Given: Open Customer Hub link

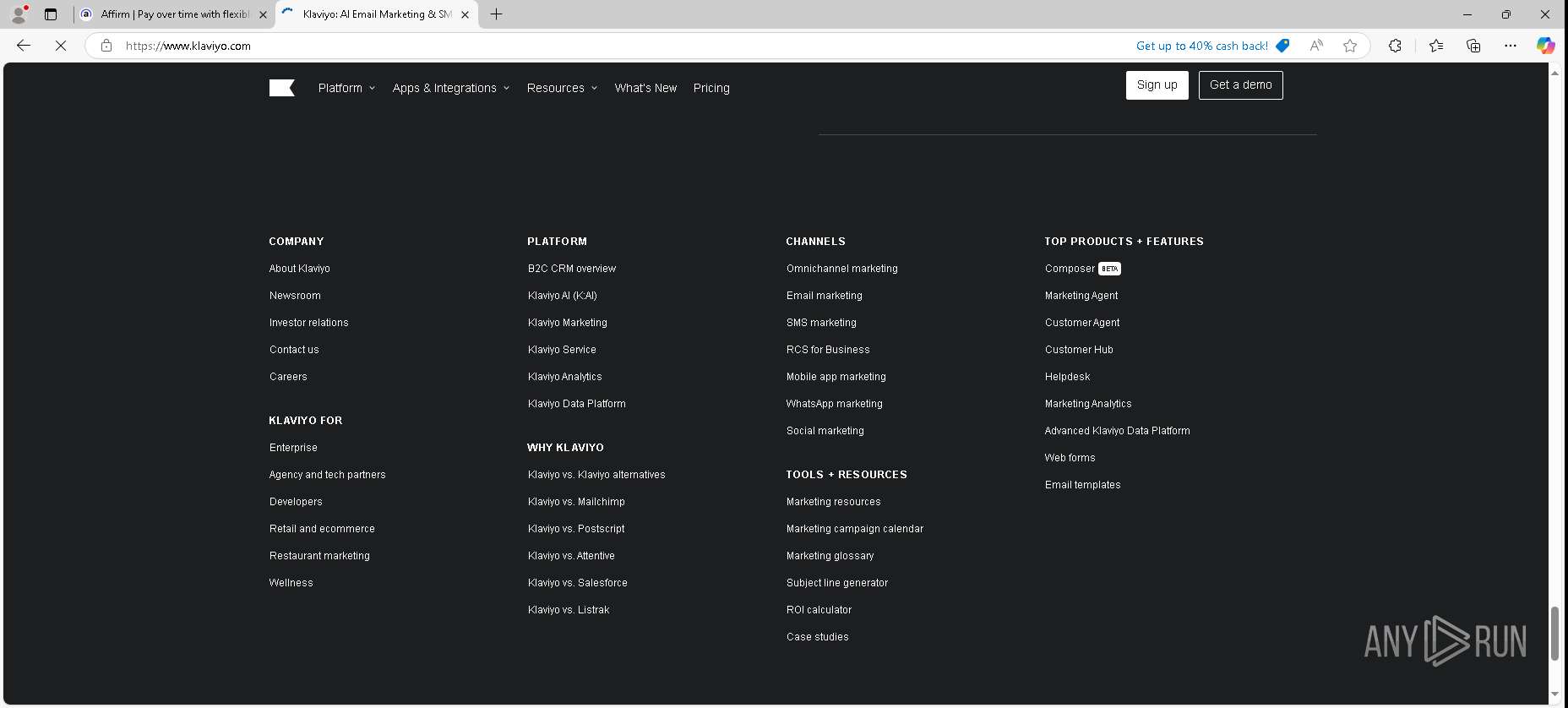Looking at the screenshot, I should pos(1079,350).
